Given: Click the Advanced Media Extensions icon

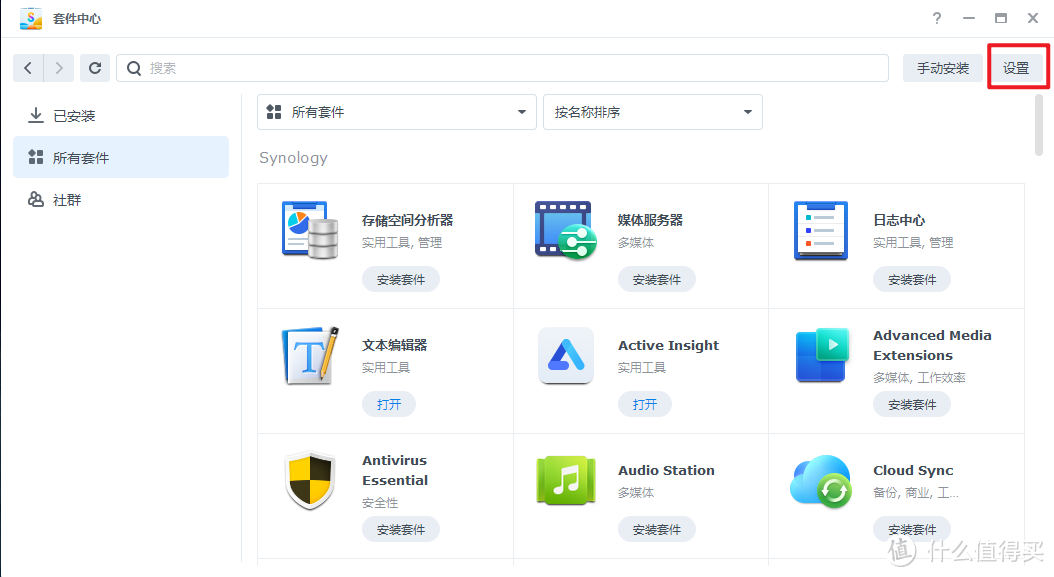Looking at the screenshot, I should [x=821, y=355].
